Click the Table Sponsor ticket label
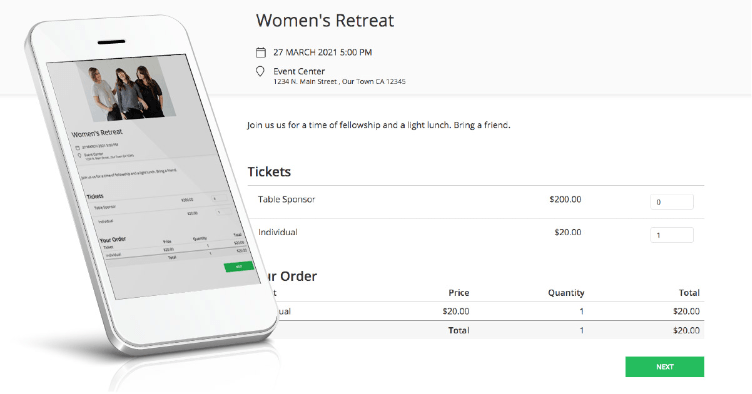The width and height of the screenshot is (752, 394). [x=286, y=199]
